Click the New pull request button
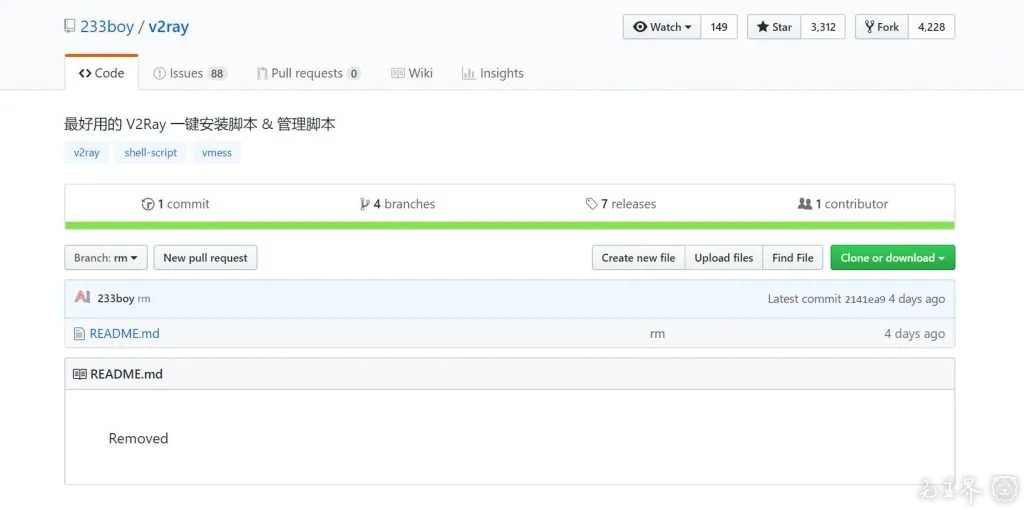This screenshot has width=1024, height=510. pyautogui.click(x=205, y=257)
